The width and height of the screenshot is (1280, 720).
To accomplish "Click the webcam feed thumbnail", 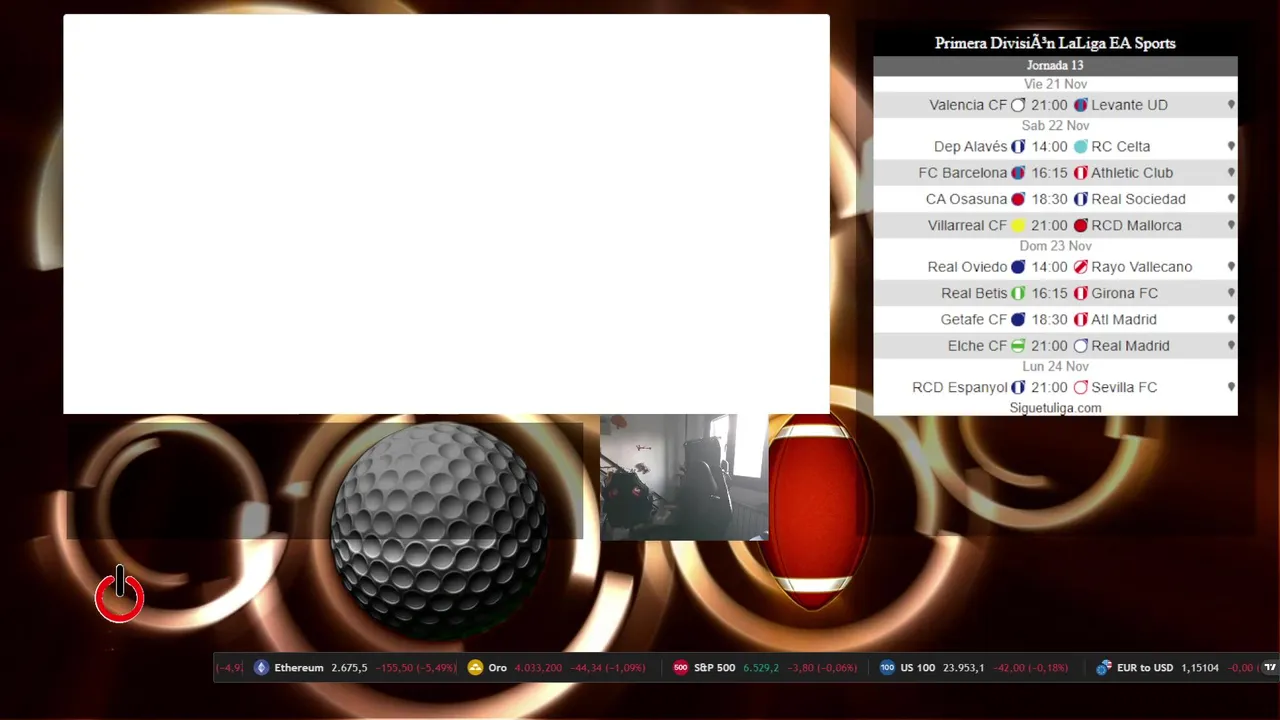I will click(x=684, y=477).
